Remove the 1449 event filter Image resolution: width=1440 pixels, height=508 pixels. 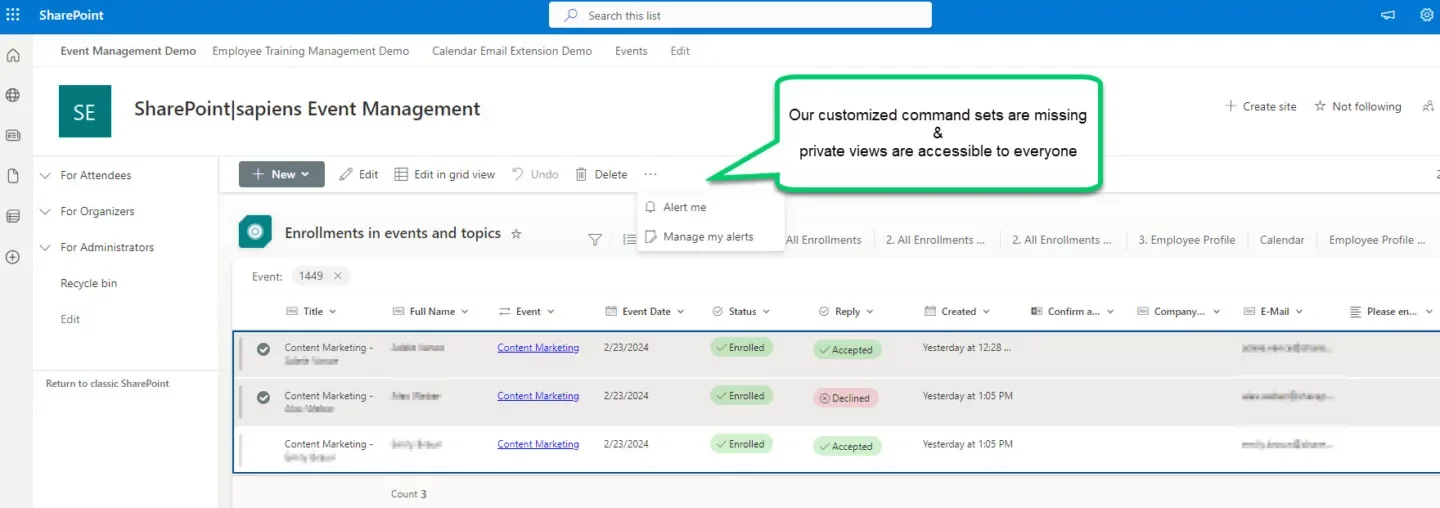[338, 276]
